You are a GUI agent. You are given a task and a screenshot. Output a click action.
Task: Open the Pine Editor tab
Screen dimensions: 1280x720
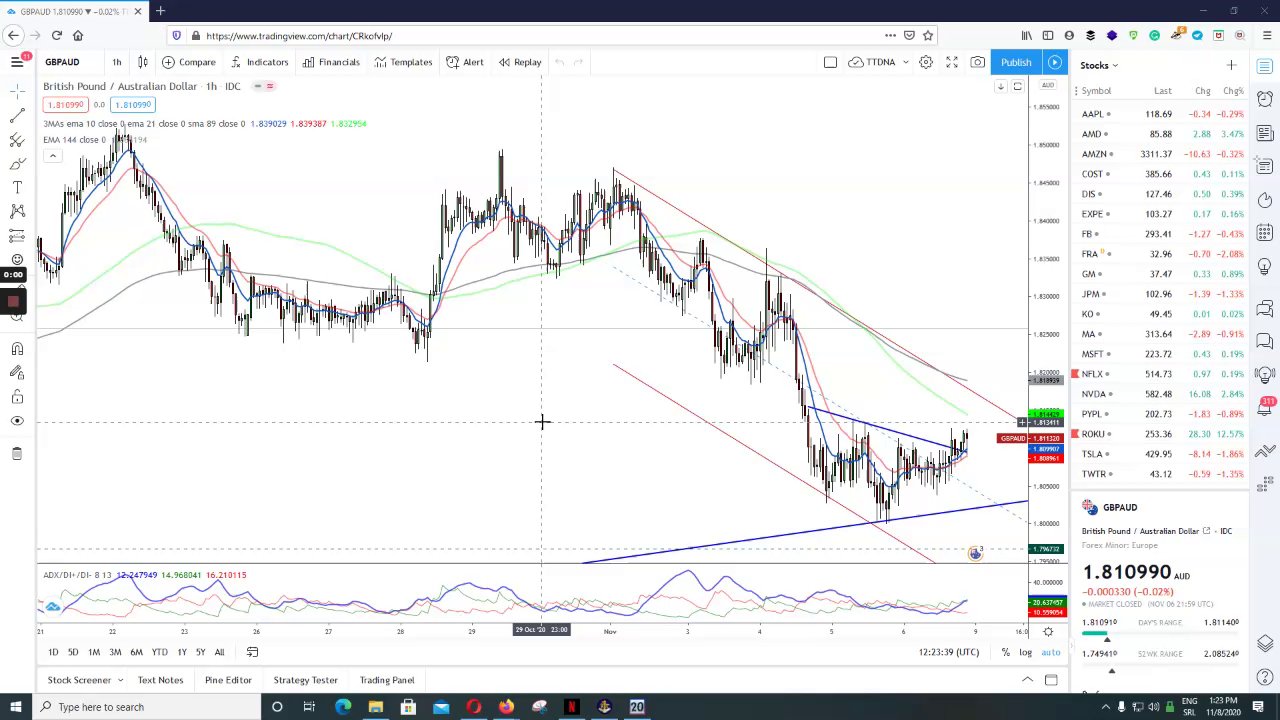point(228,680)
